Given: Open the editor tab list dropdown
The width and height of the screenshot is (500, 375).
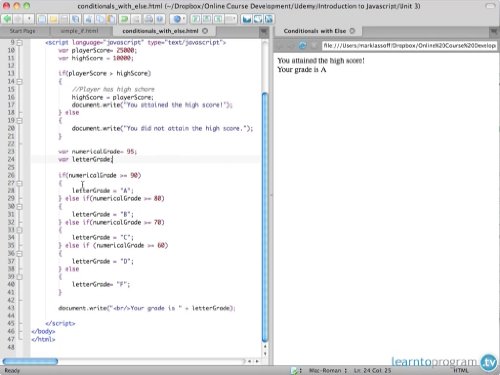Looking at the screenshot, I should (x=264, y=32).
